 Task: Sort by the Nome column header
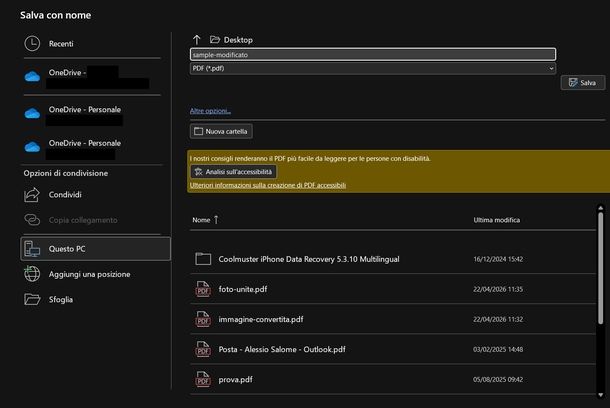tap(201, 220)
